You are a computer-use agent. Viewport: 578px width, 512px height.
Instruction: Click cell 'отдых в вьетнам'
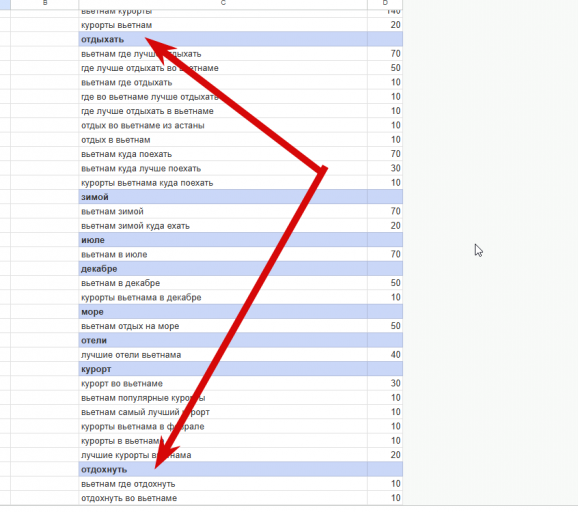click(223, 140)
